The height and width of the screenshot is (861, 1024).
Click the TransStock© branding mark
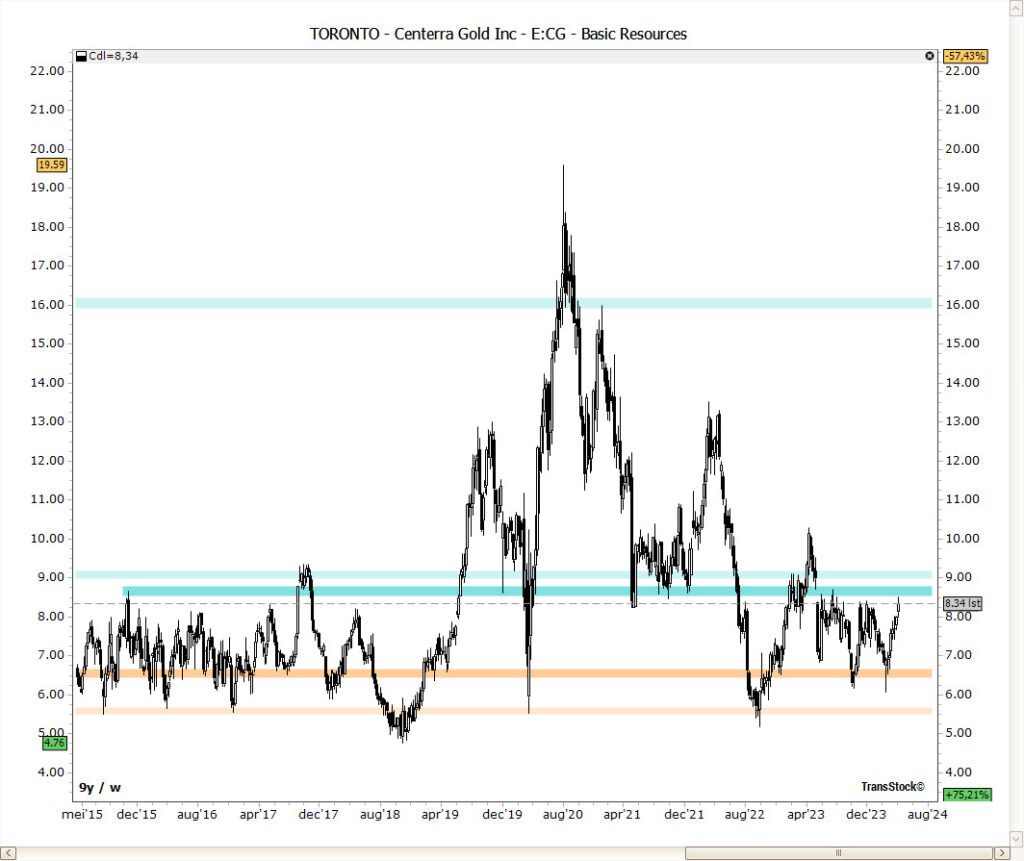click(x=893, y=786)
